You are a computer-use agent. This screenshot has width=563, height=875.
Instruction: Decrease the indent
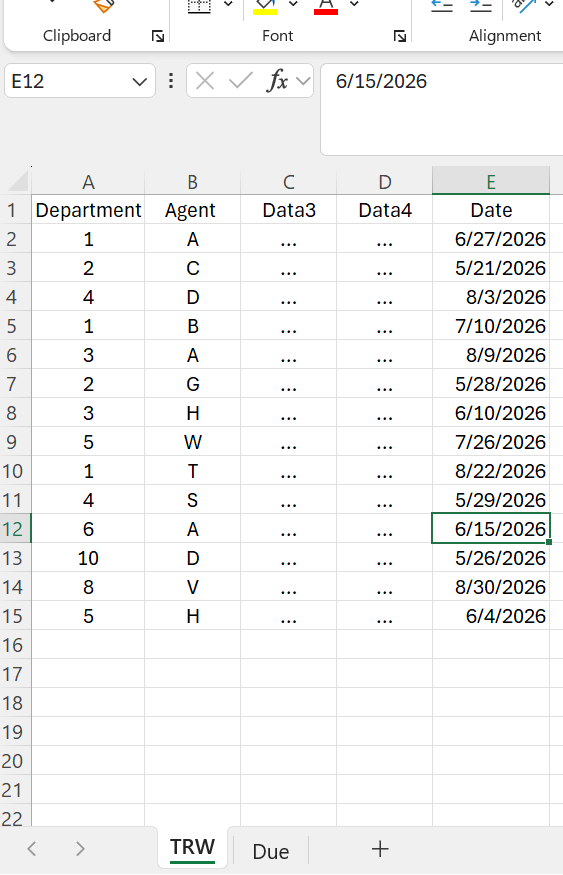tap(442, 6)
